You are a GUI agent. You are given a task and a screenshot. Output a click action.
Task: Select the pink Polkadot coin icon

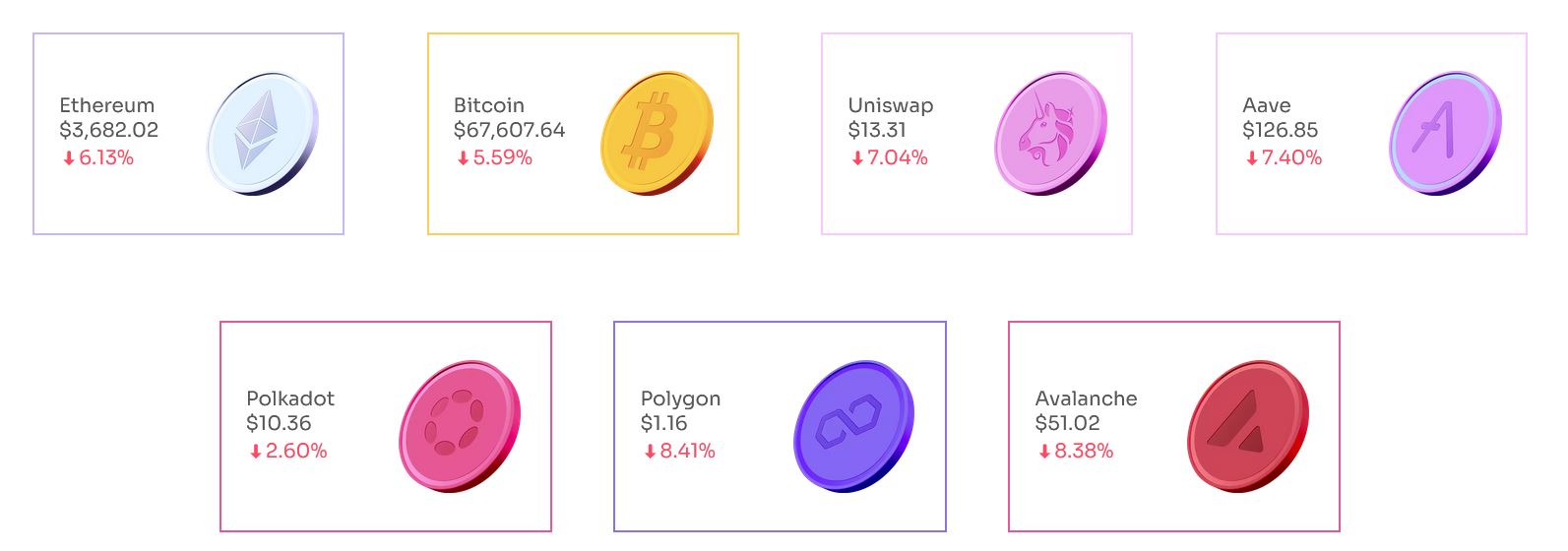pos(459,426)
